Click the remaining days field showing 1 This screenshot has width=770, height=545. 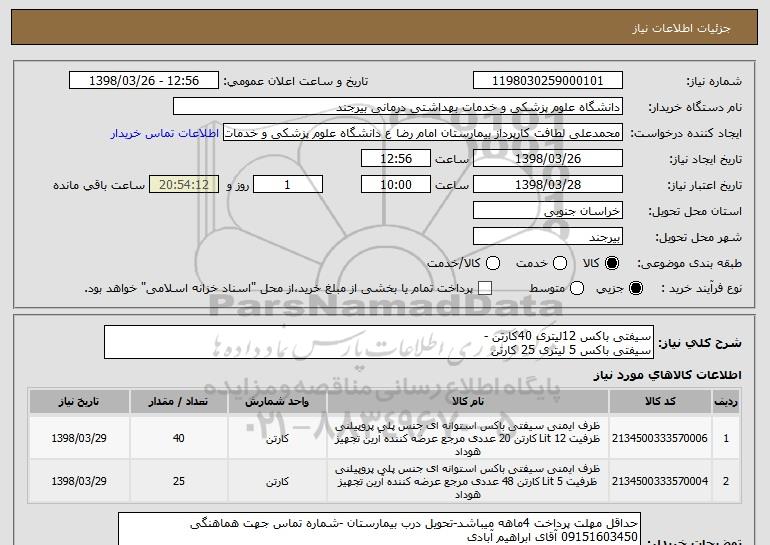[x=288, y=185]
